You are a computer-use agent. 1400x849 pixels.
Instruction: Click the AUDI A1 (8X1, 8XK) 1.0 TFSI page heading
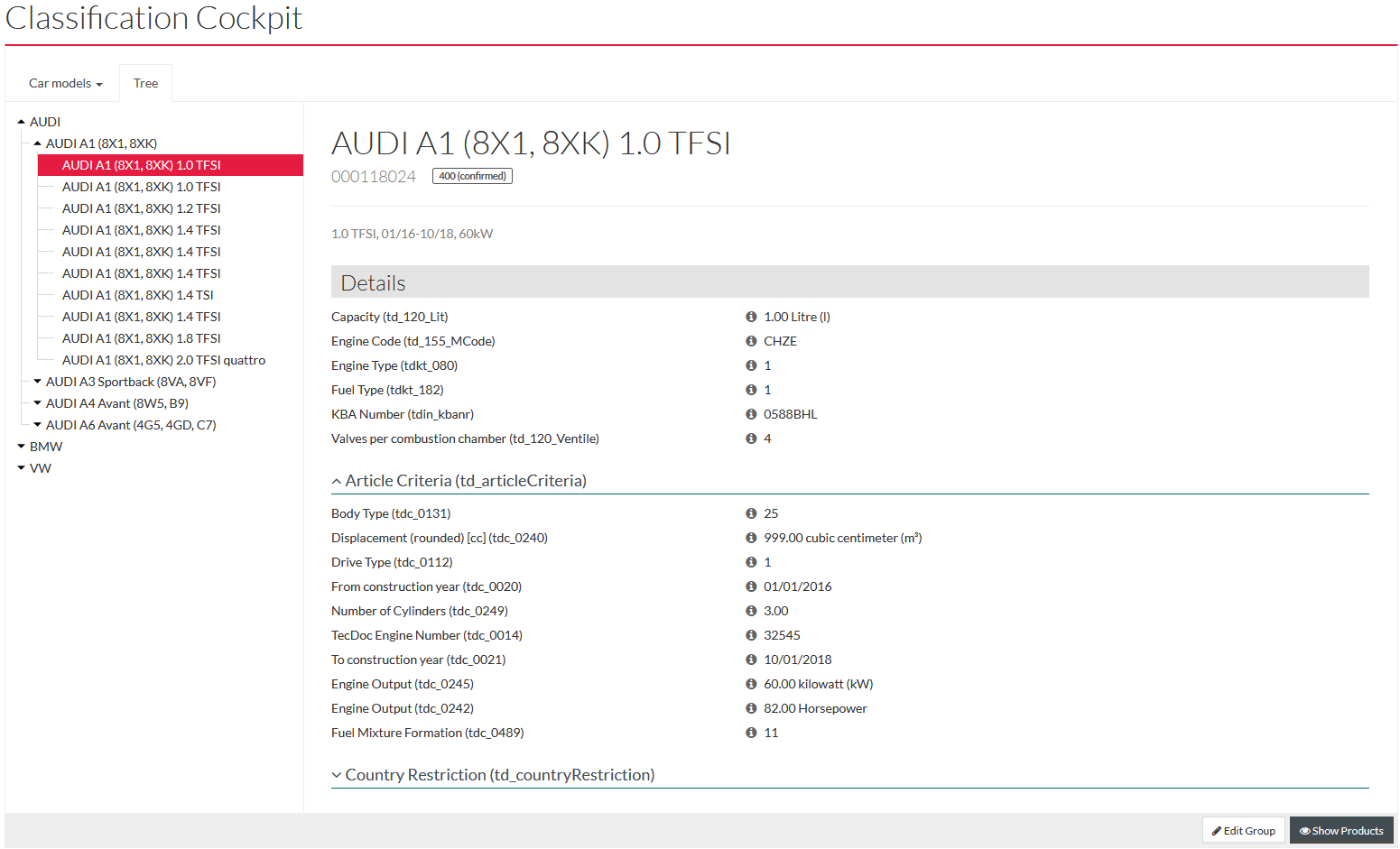(x=531, y=143)
